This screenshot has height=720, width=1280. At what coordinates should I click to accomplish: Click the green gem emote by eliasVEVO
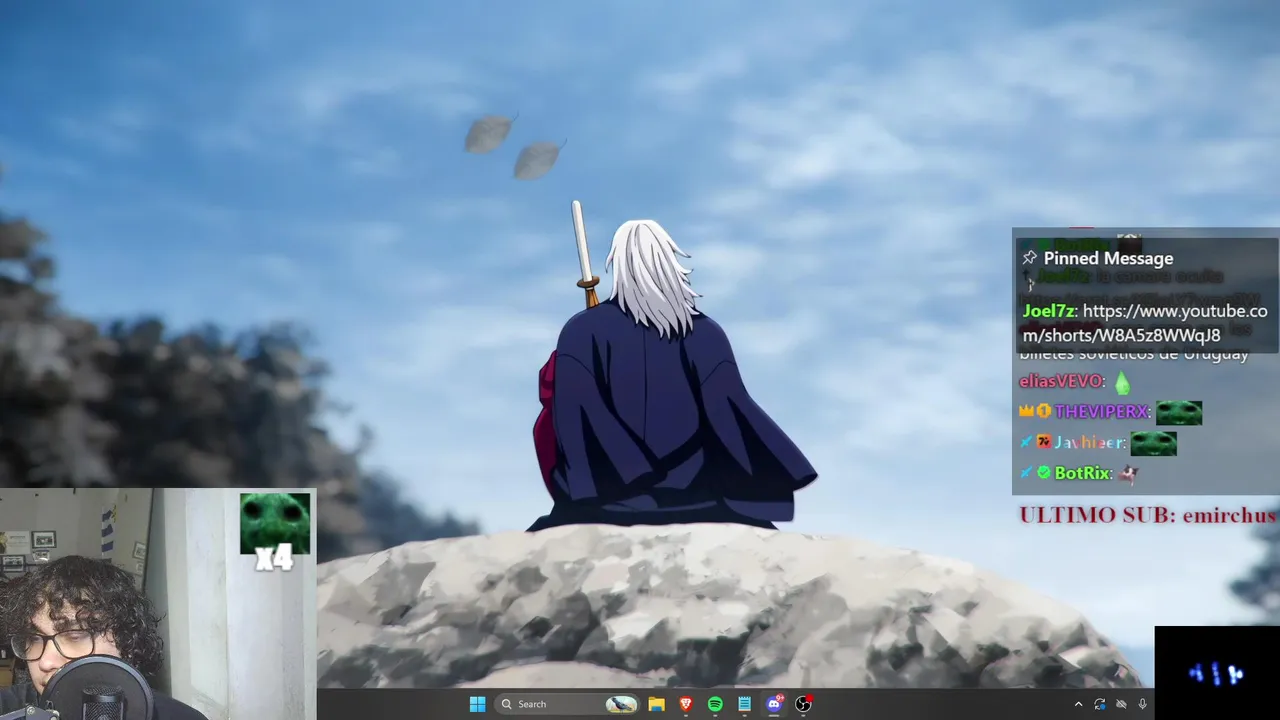1122,382
